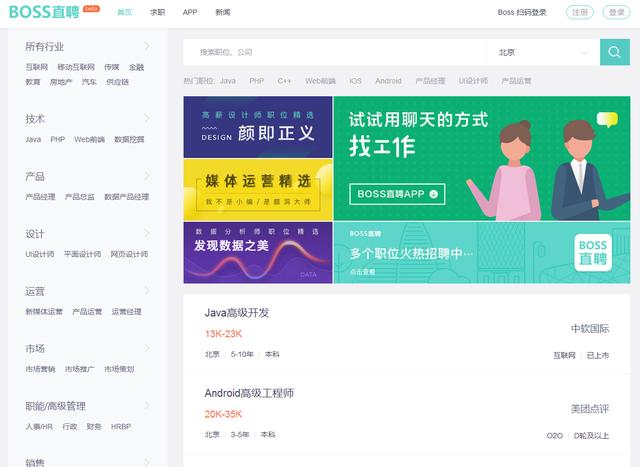Select 市场营销 under 市场

[x=40, y=369]
